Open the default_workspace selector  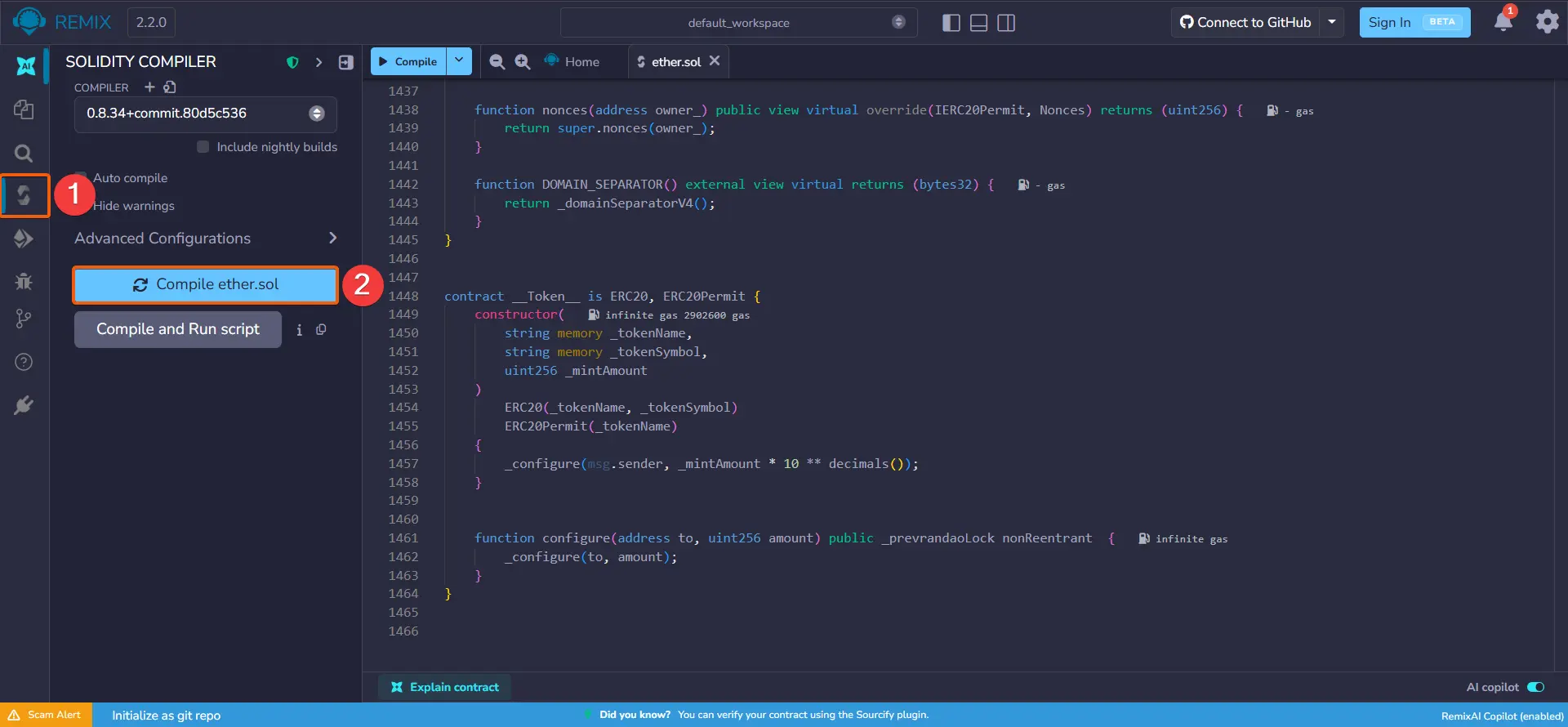(738, 23)
